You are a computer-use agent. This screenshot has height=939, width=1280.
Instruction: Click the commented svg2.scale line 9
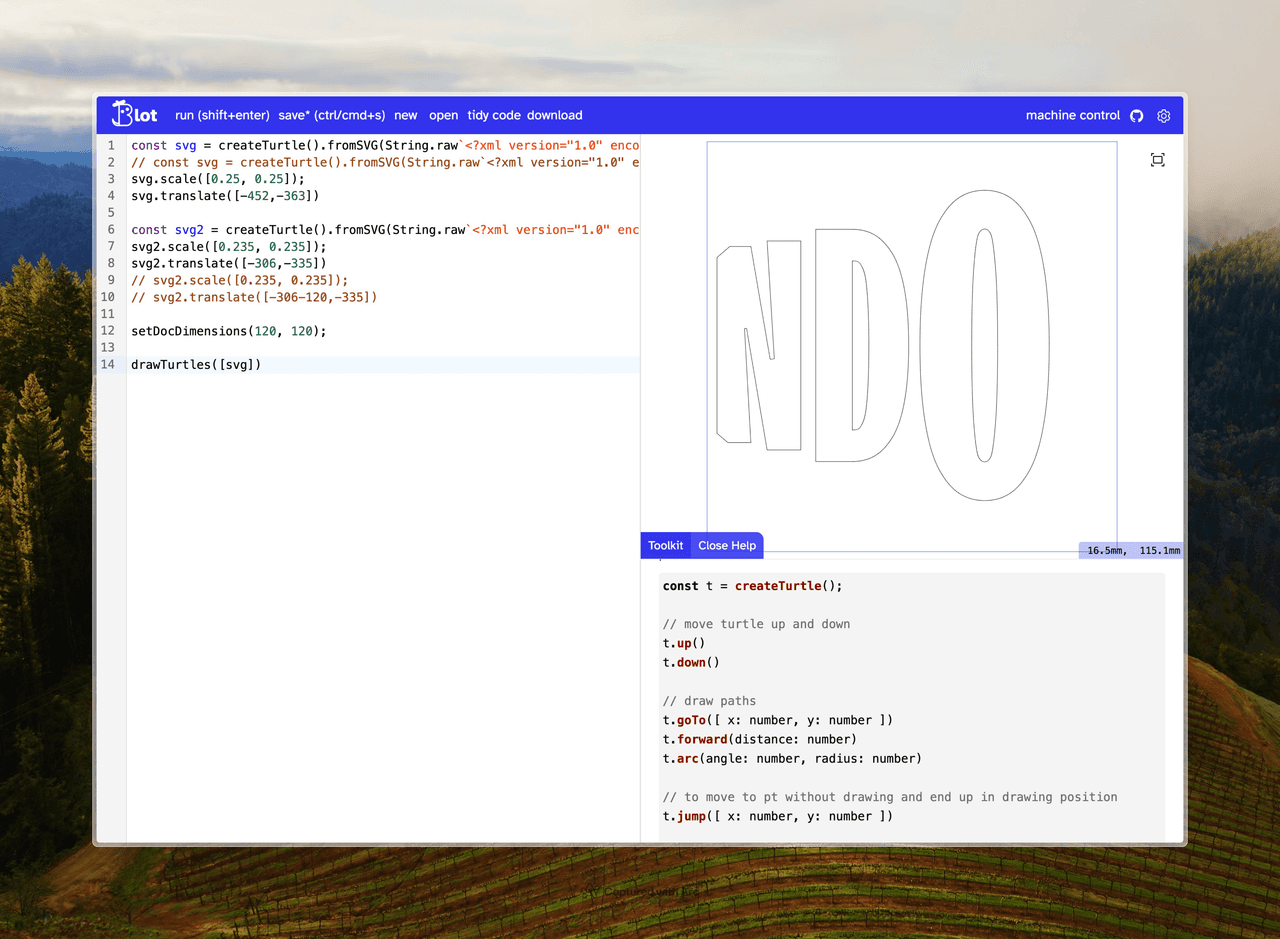pos(239,281)
